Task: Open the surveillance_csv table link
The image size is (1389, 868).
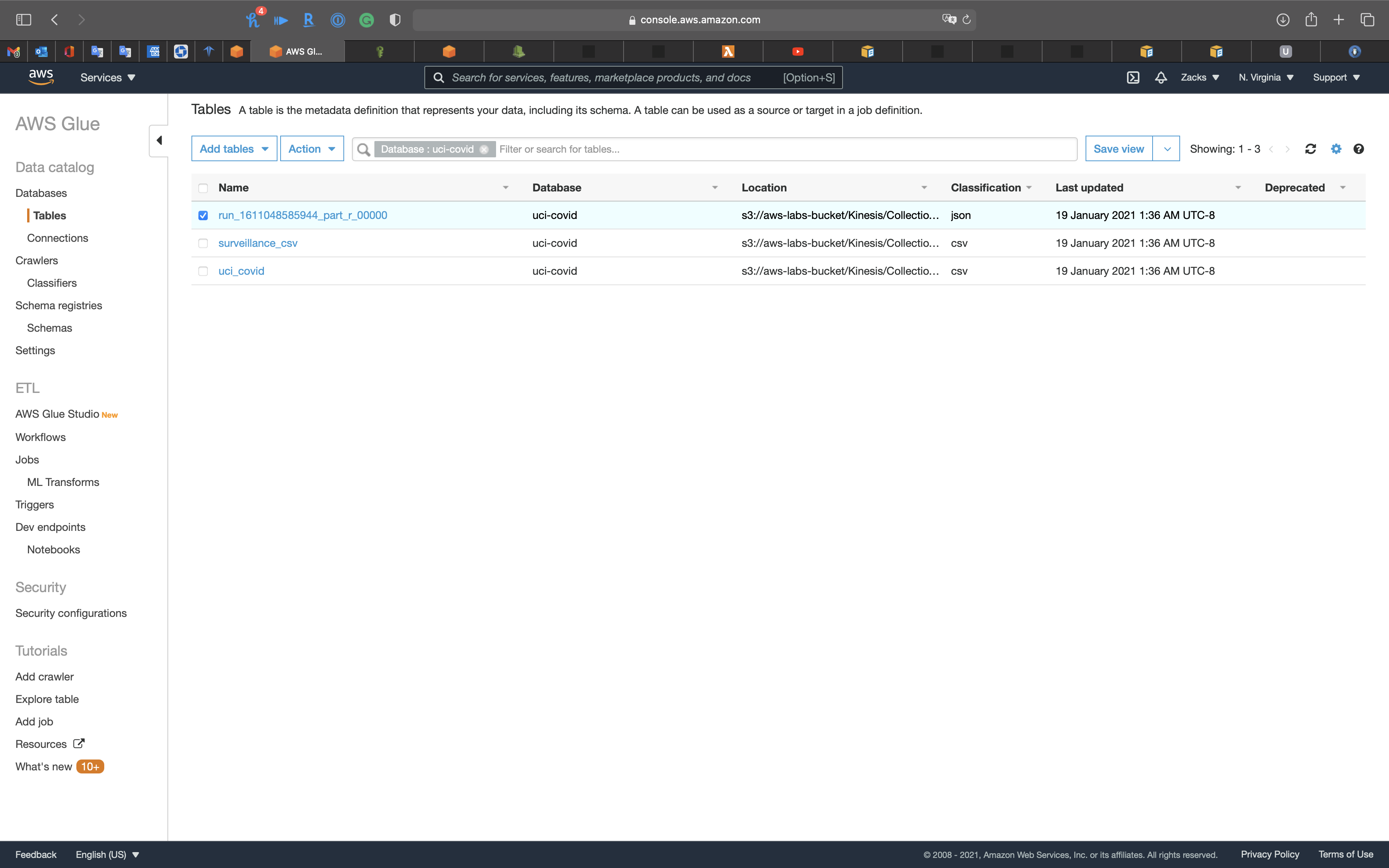Action: [258, 243]
